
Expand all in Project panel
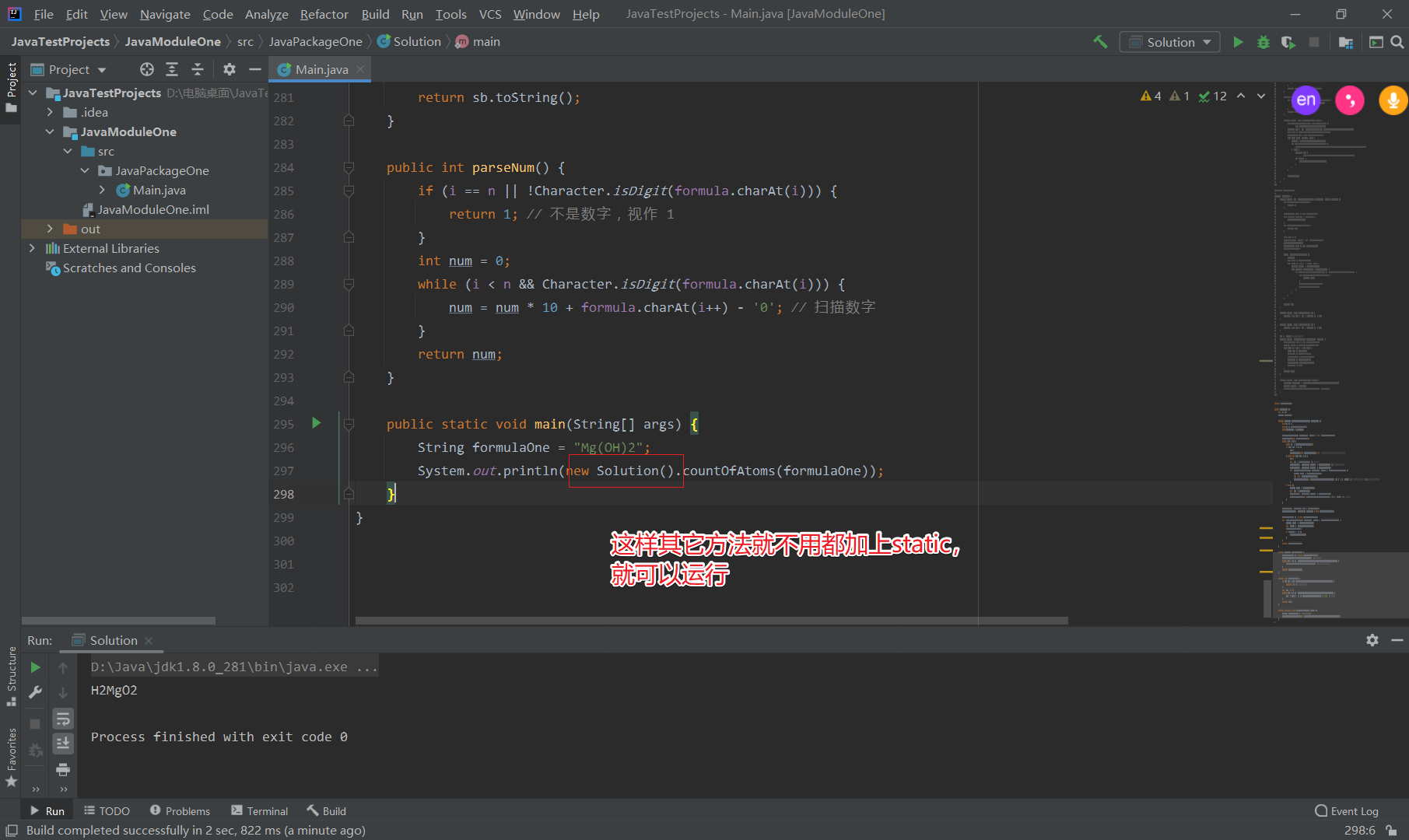click(x=172, y=69)
